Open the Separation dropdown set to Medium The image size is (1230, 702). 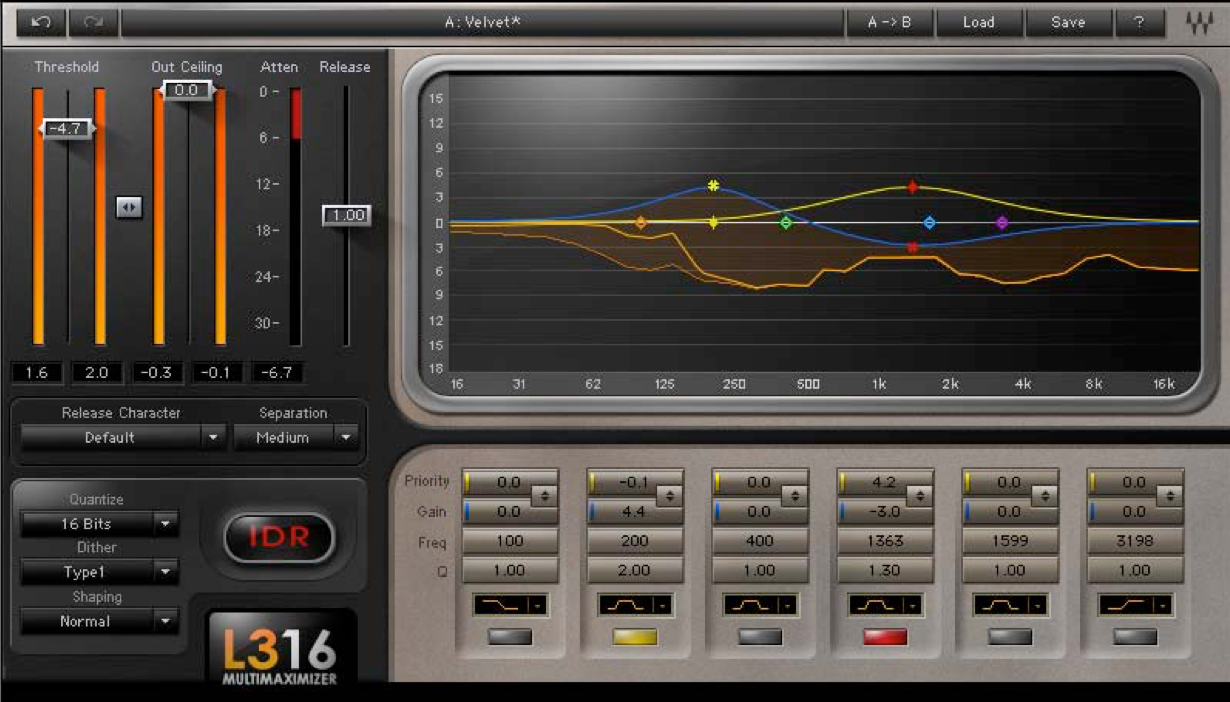(295, 437)
